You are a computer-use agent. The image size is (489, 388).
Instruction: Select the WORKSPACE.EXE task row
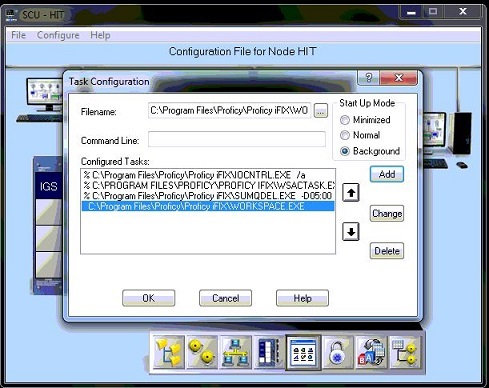coord(208,206)
